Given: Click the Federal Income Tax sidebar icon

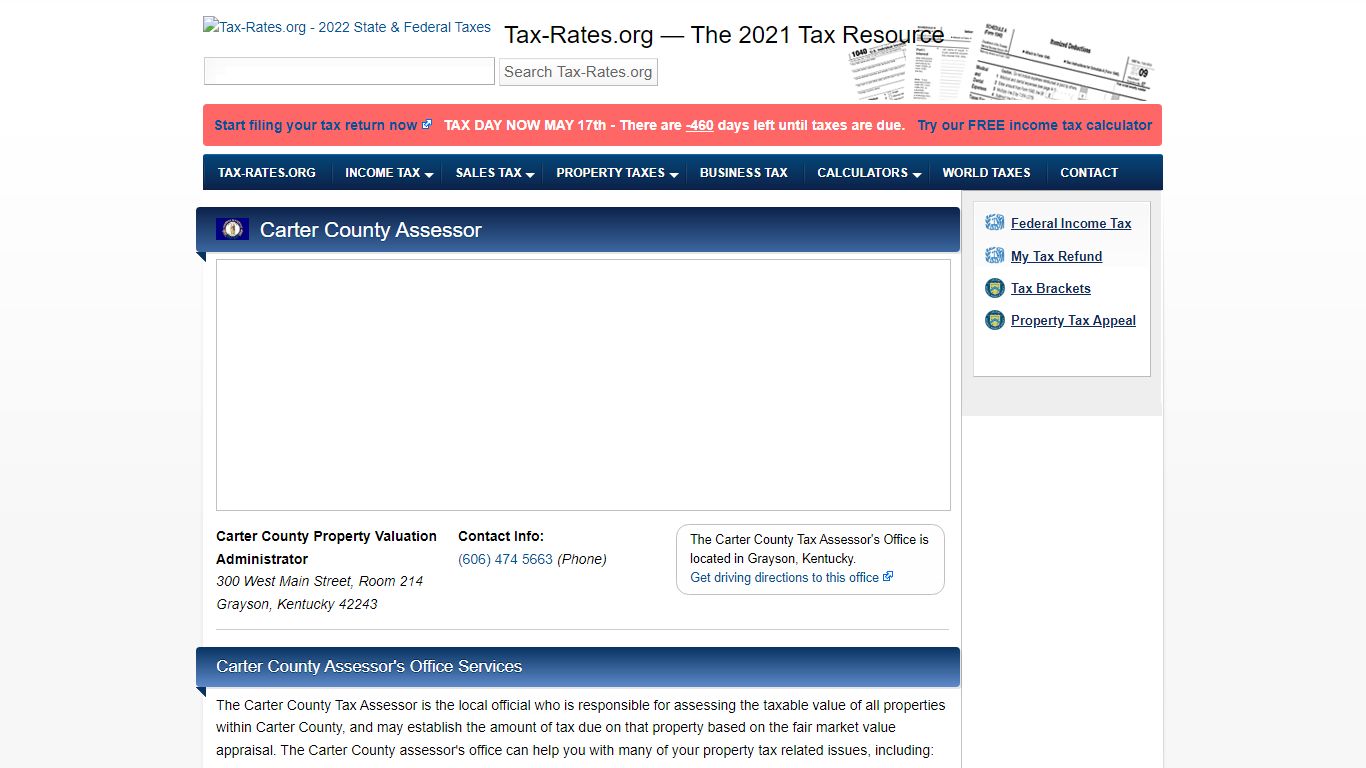Looking at the screenshot, I should tap(994, 223).
